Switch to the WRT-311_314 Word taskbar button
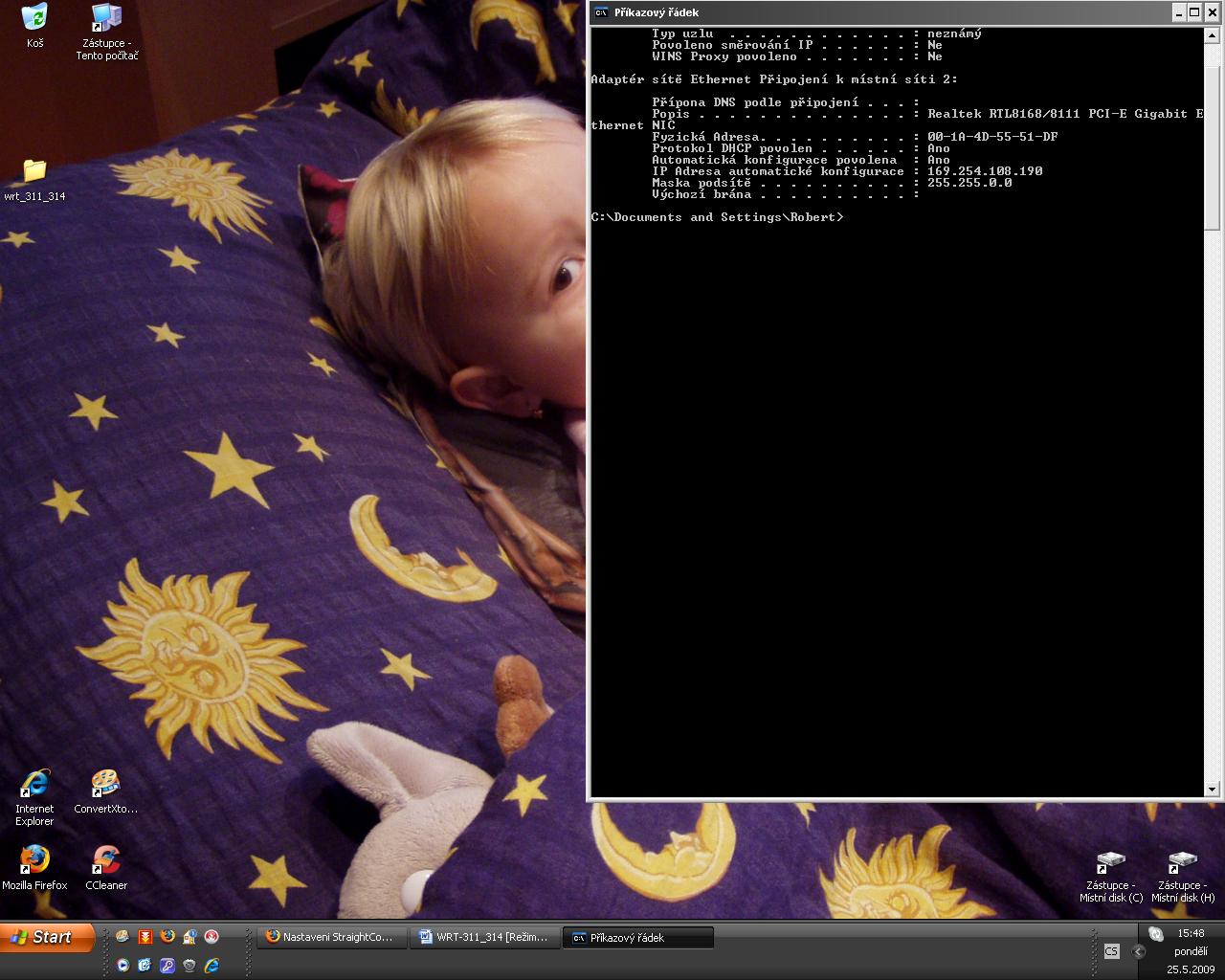The width and height of the screenshot is (1225, 980). point(484,938)
